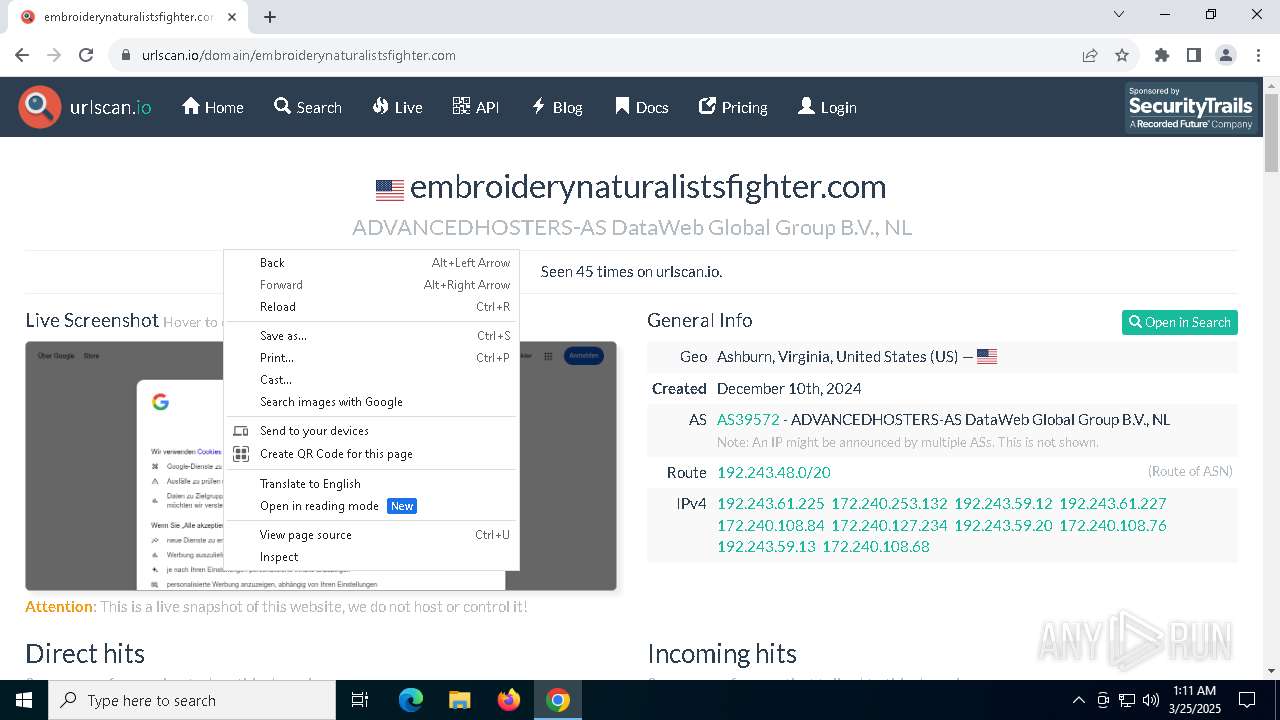The width and height of the screenshot is (1280, 720).
Task: Click the browser reload button
Action: 86,55
